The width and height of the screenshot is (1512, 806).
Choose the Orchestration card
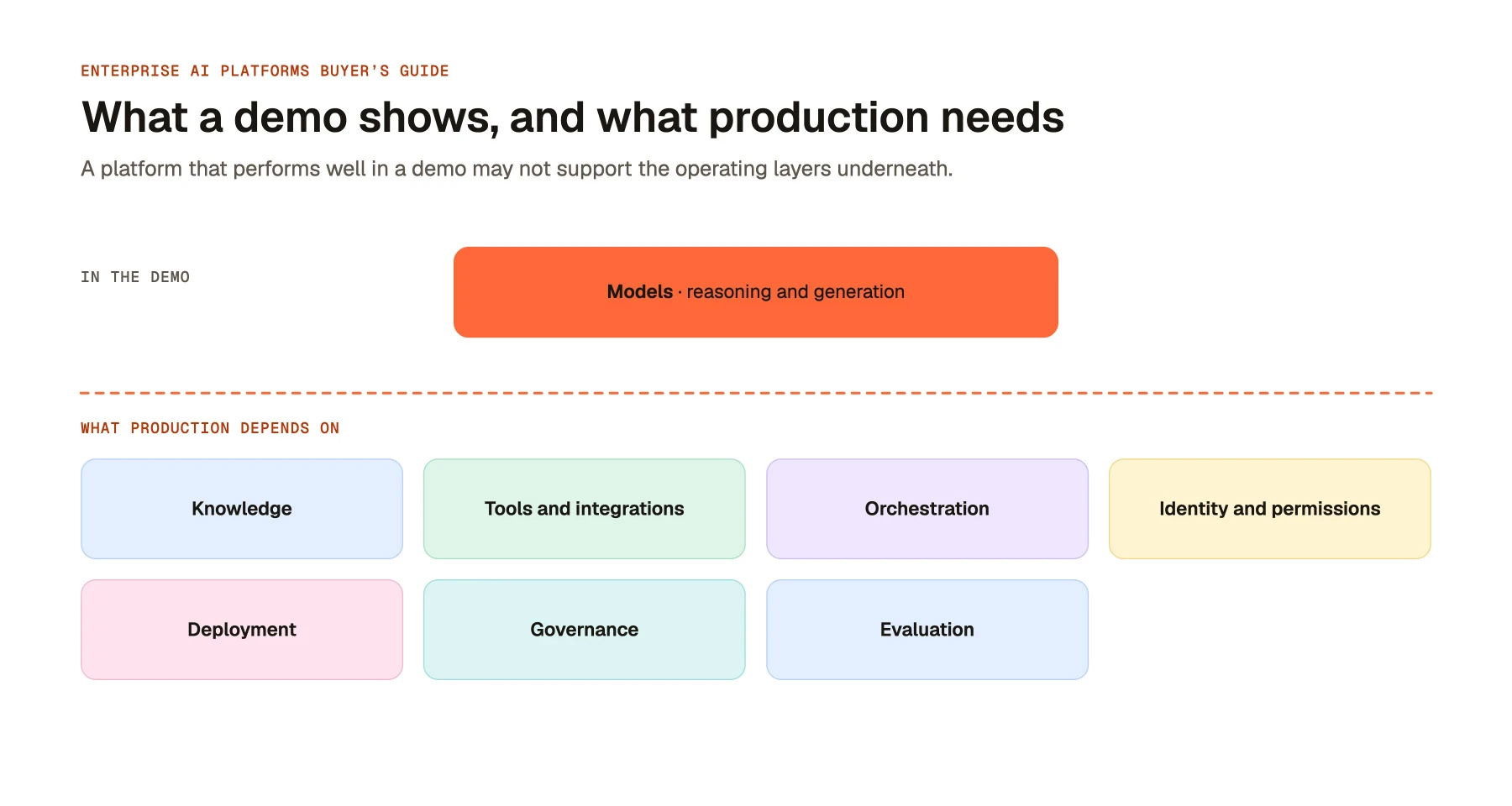(927, 509)
